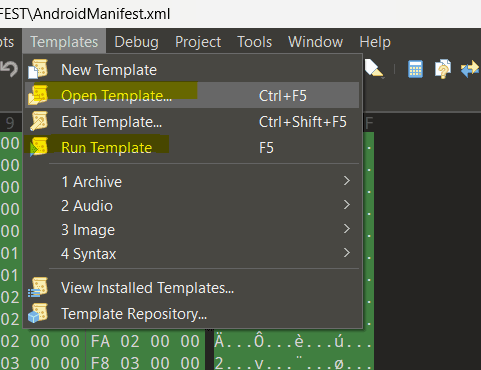Click the pages with question mark icon
Image resolution: width=481 pixels, height=370 pixels.
tap(443, 69)
